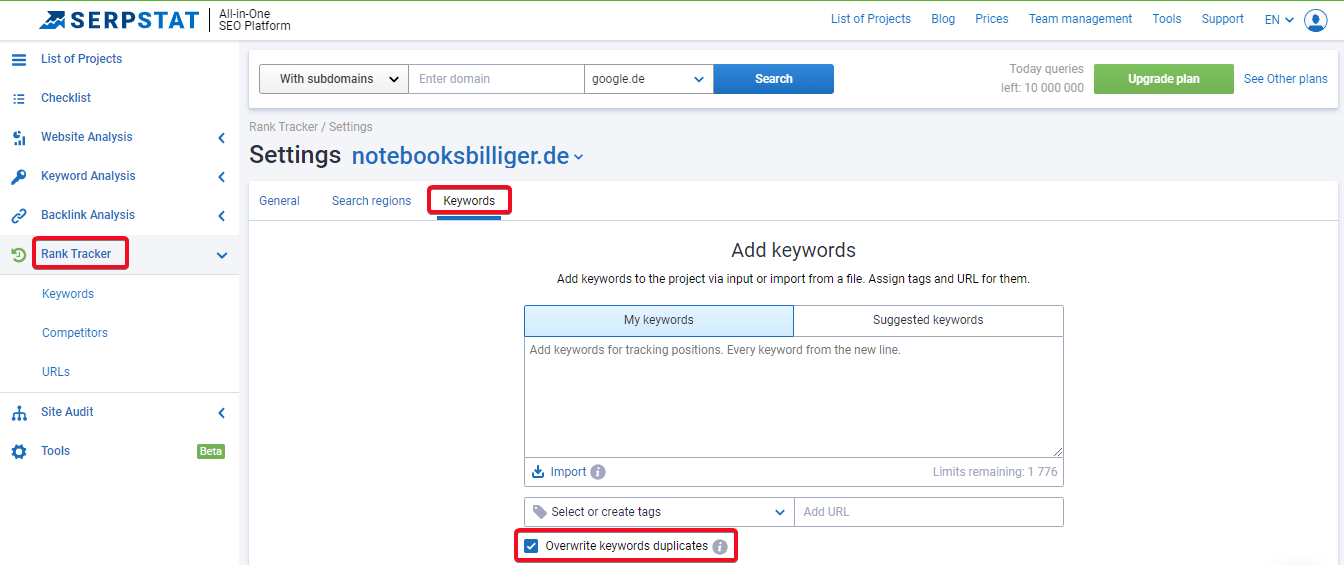Click the Checklist list icon in sidebar
This screenshot has width=1344, height=565.
pyautogui.click(x=19, y=98)
